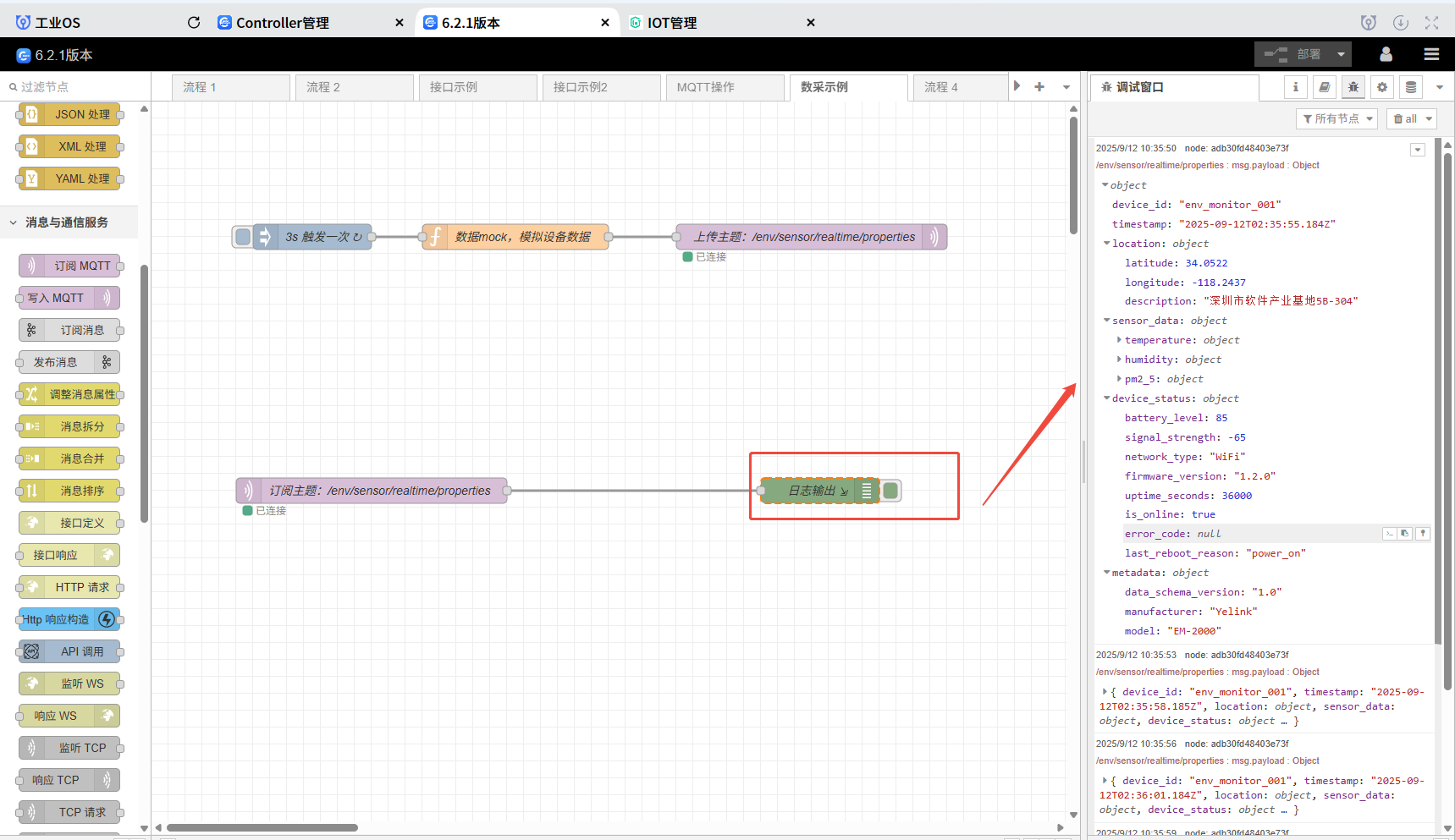Image resolution: width=1455 pixels, height=840 pixels.
Task: Open the clear all messages dropdown arrow
Action: pos(1430,118)
